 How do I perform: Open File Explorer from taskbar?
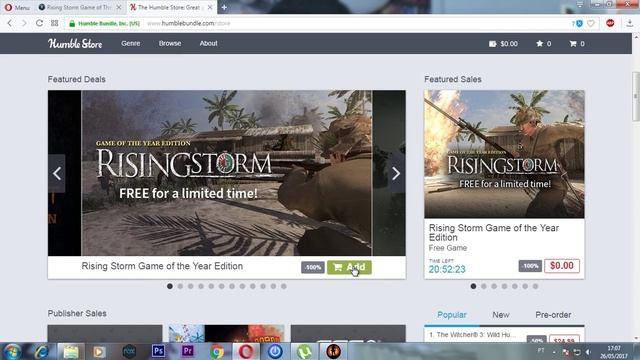coord(71,351)
